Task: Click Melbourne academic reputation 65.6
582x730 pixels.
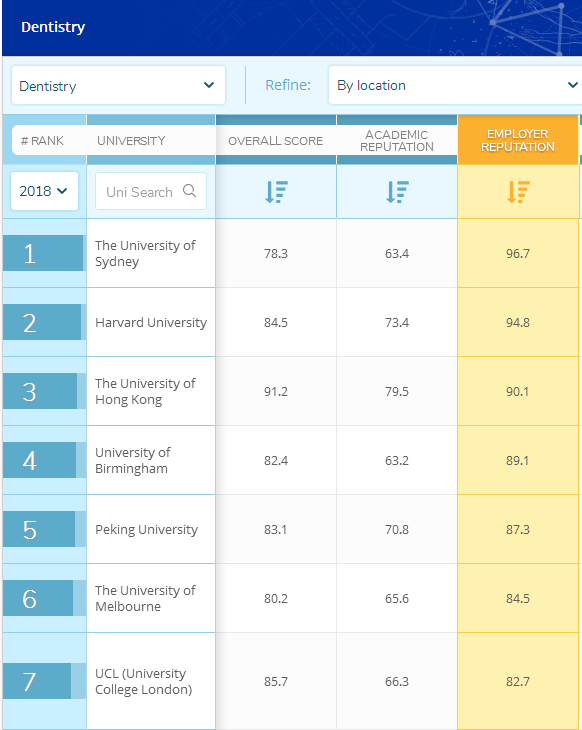Action: tap(397, 598)
